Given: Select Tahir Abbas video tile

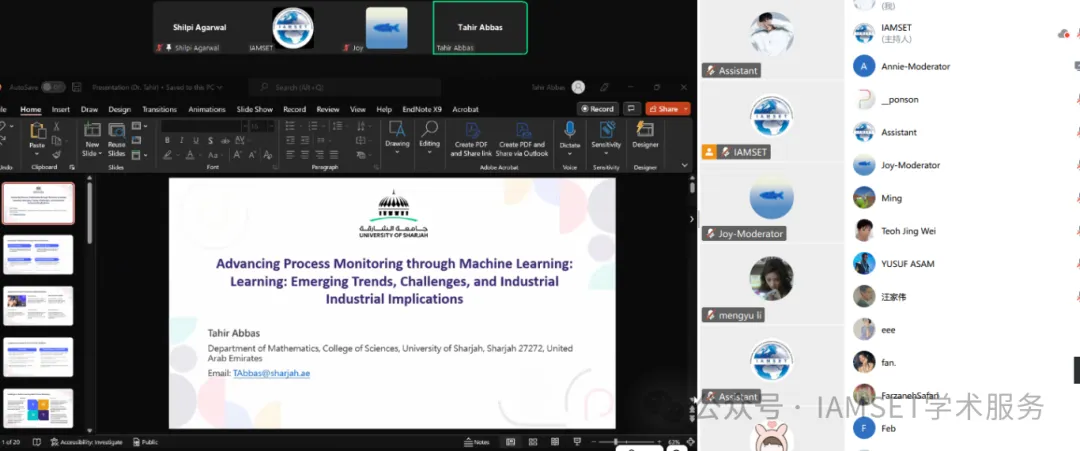Looking at the screenshot, I should 480,28.
